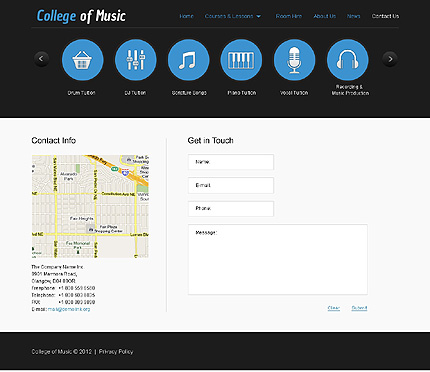Screen dimensions: 430x372
Task: Open the Privacy Policy footer link
Action: [116, 352]
